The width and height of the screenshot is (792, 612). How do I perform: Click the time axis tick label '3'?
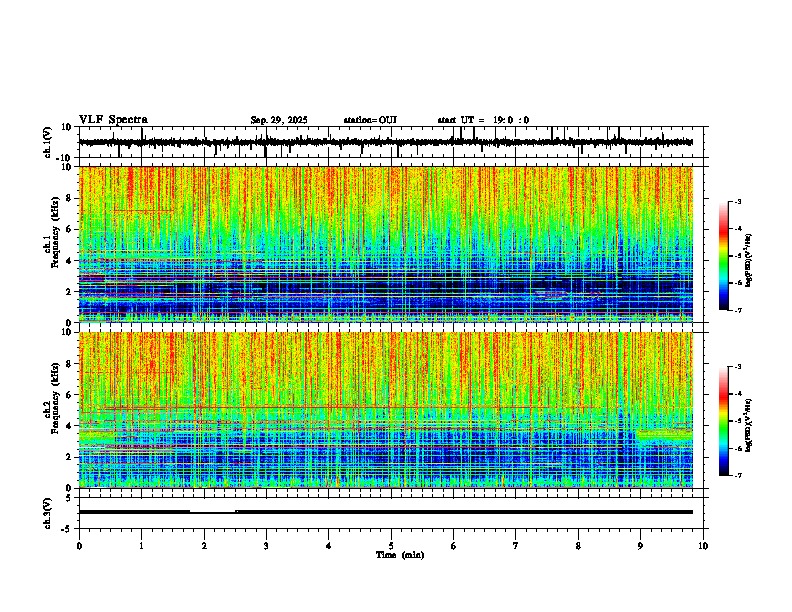(x=266, y=546)
